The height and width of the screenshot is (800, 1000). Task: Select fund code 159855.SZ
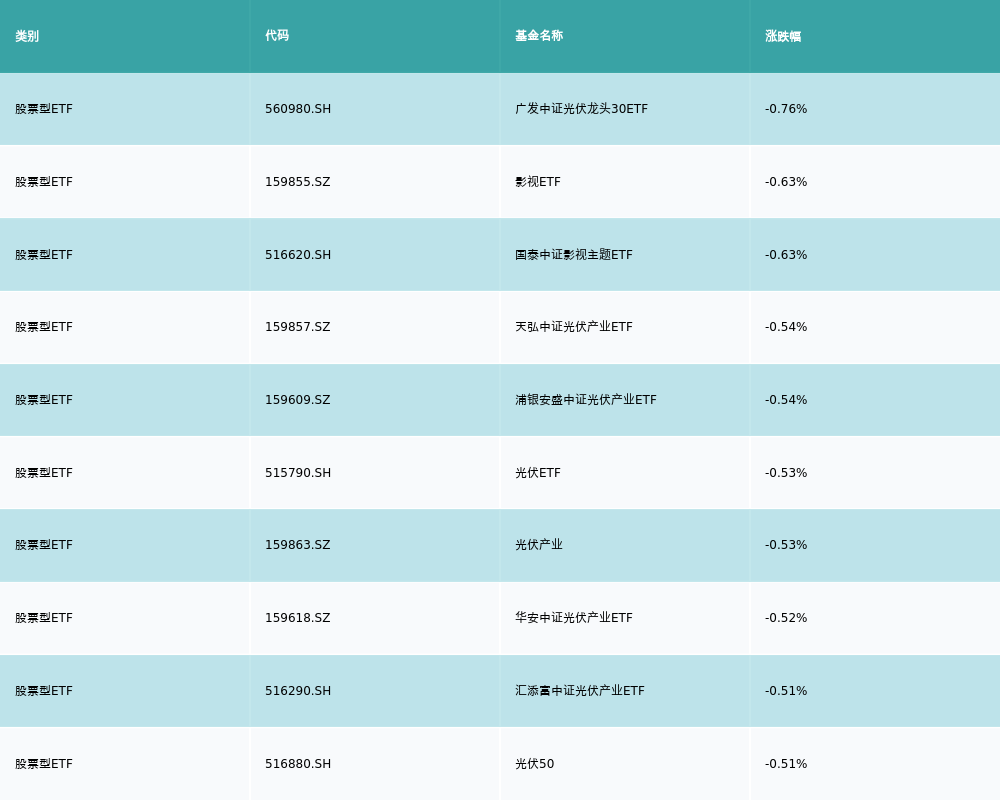297,182
